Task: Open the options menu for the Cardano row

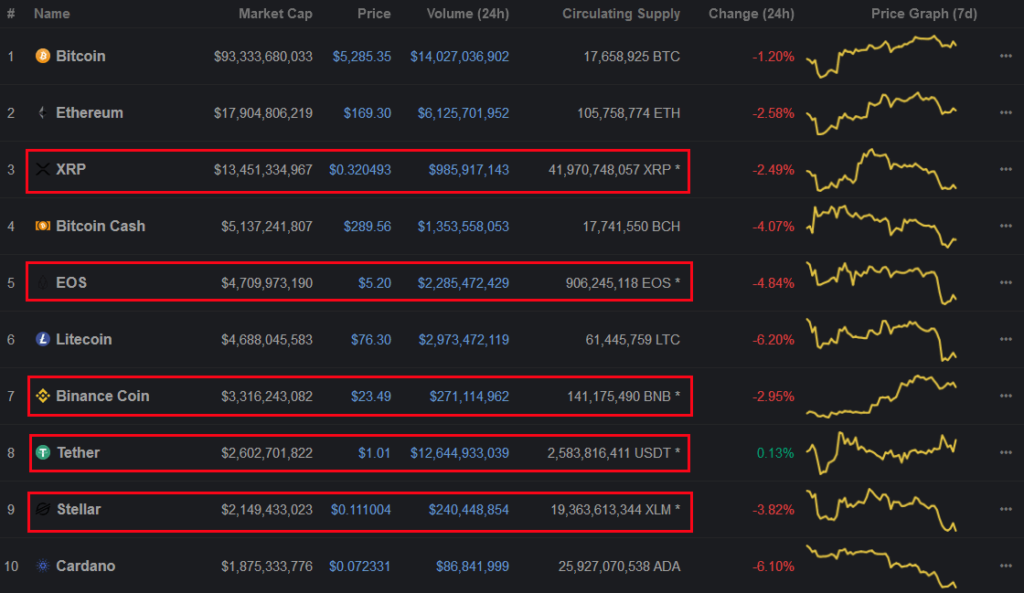Action: coord(1006,565)
